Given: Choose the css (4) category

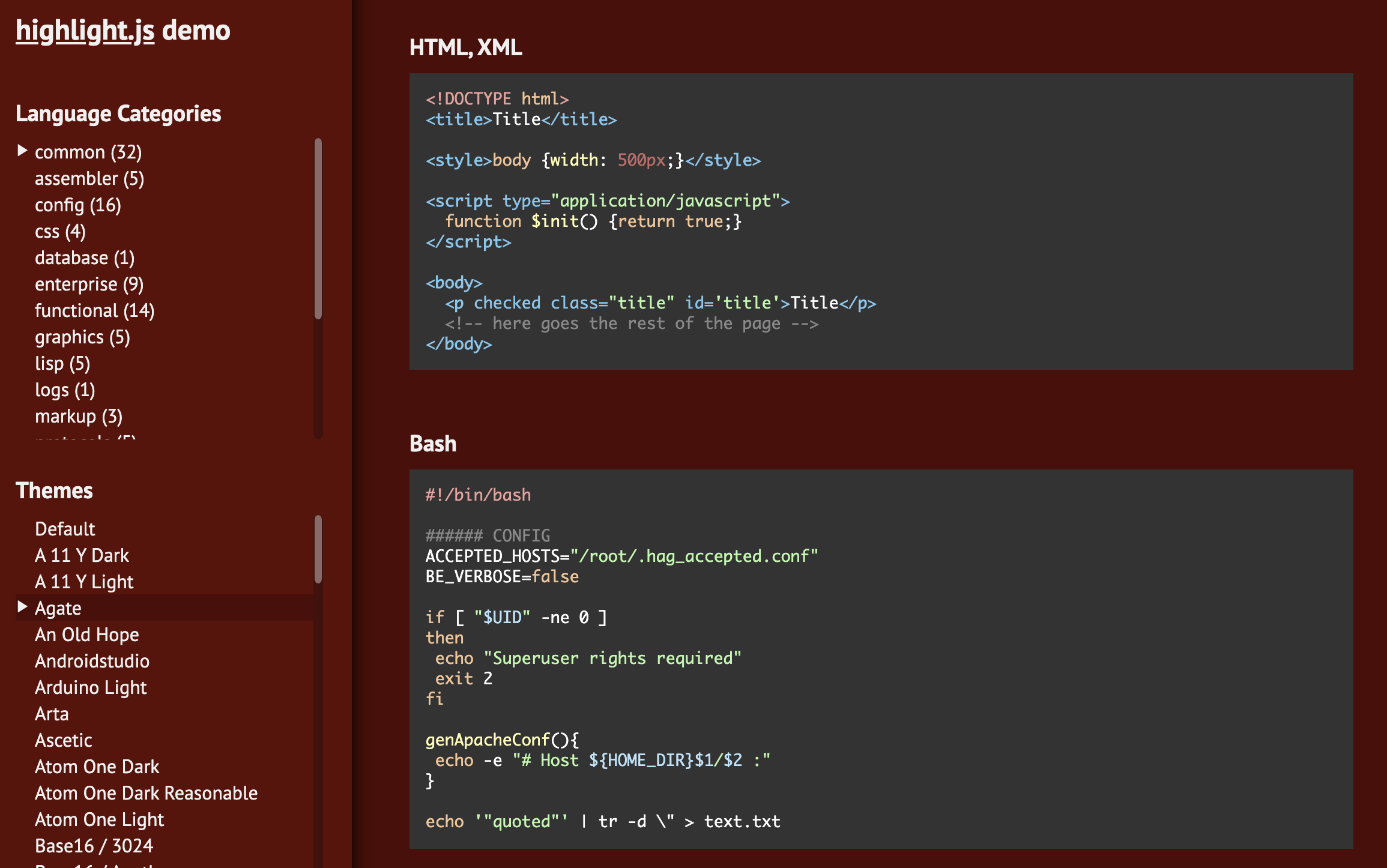Looking at the screenshot, I should (x=60, y=232).
